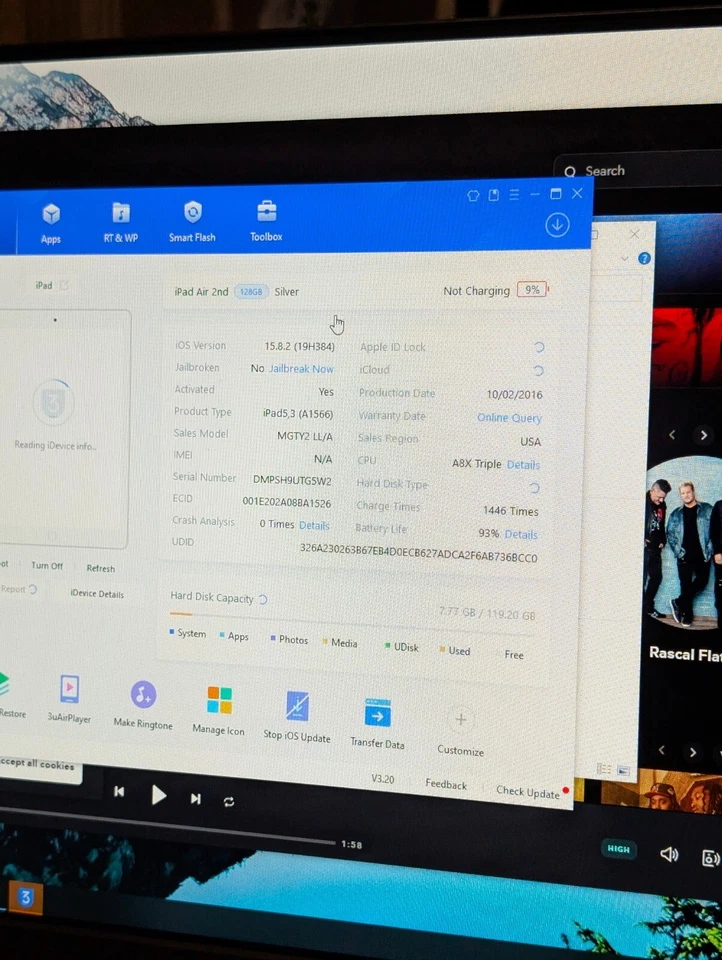Click the Turn Off button
Screen dimensions: 722x960
click(47, 566)
